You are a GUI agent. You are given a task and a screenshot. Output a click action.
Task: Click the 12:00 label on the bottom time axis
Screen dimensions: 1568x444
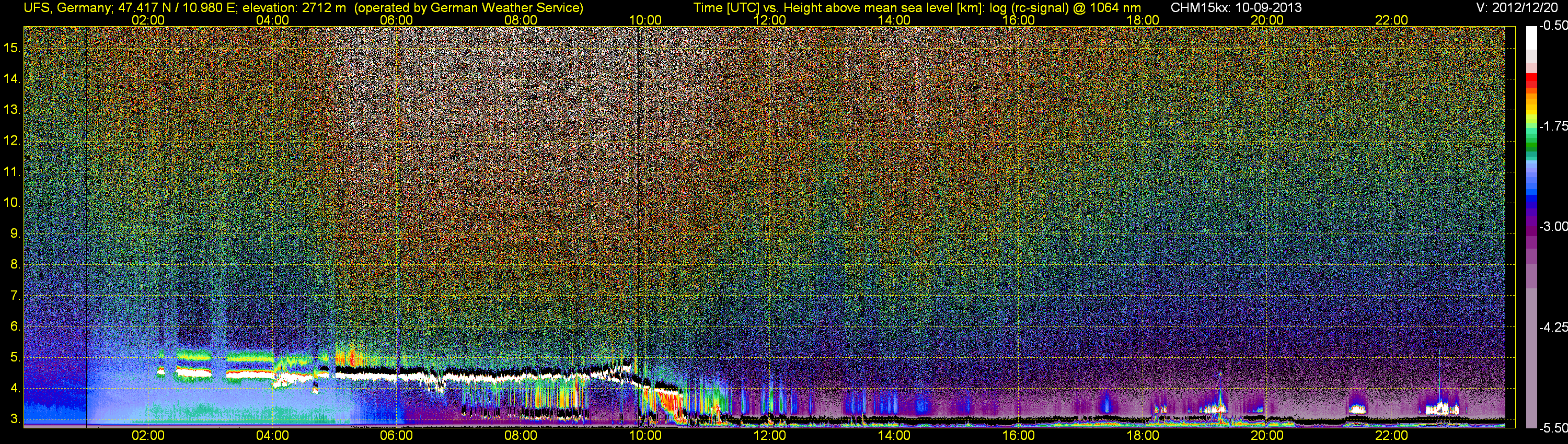click(769, 436)
